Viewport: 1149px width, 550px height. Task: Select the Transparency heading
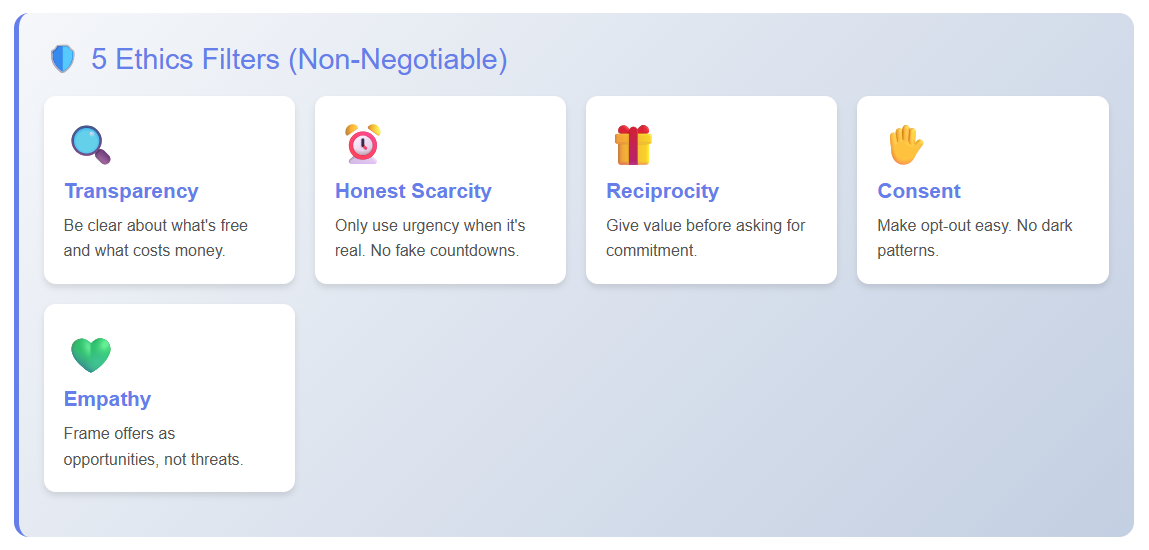click(131, 191)
